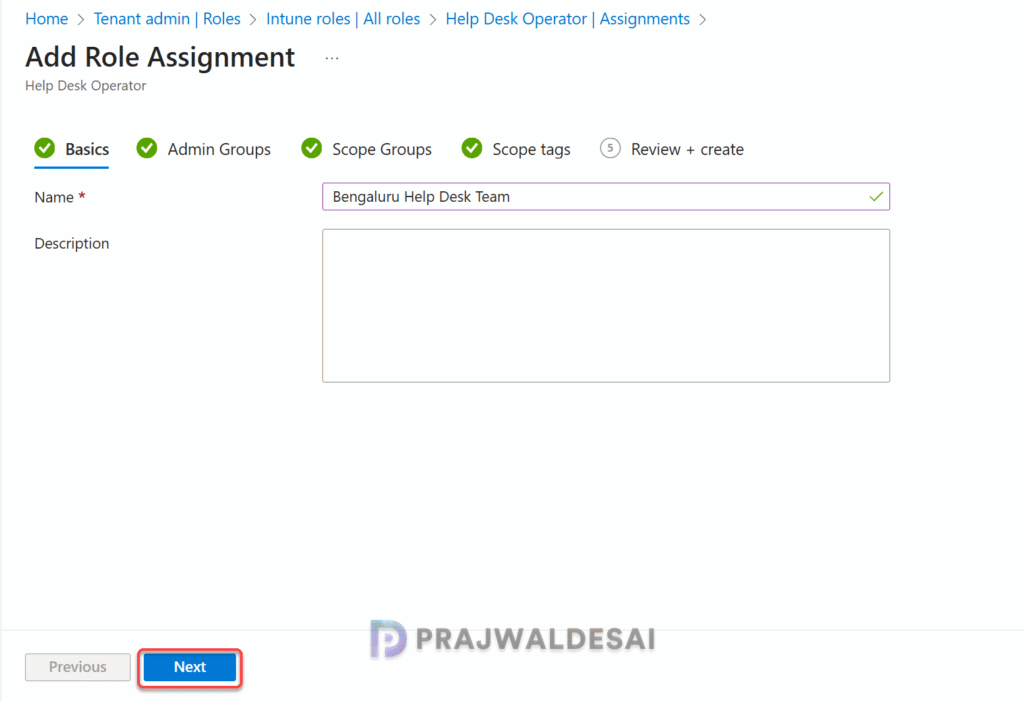
Task: Open the ellipsis more options menu
Action: coord(332,58)
